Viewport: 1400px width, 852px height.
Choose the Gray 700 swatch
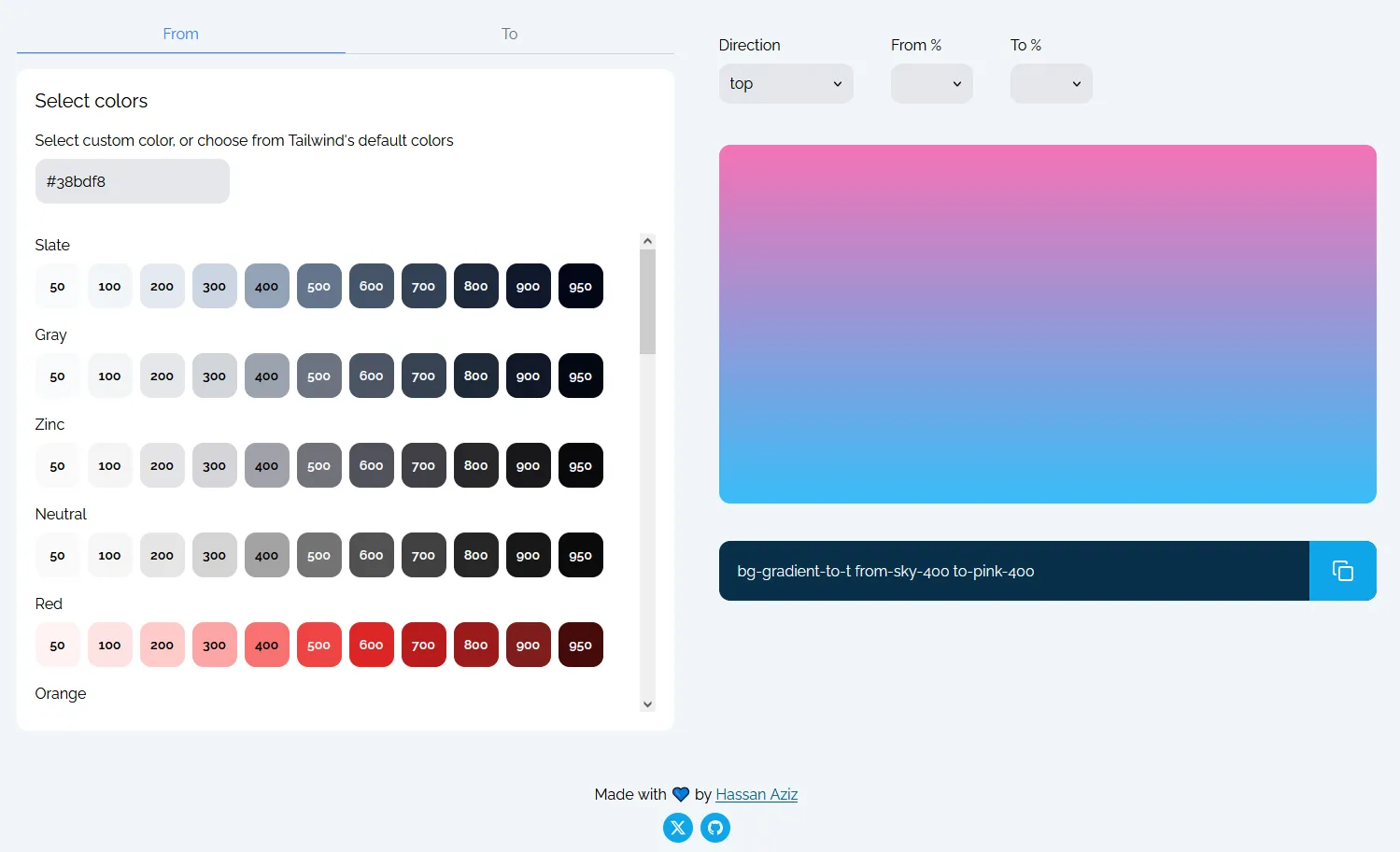tap(423, 376)
